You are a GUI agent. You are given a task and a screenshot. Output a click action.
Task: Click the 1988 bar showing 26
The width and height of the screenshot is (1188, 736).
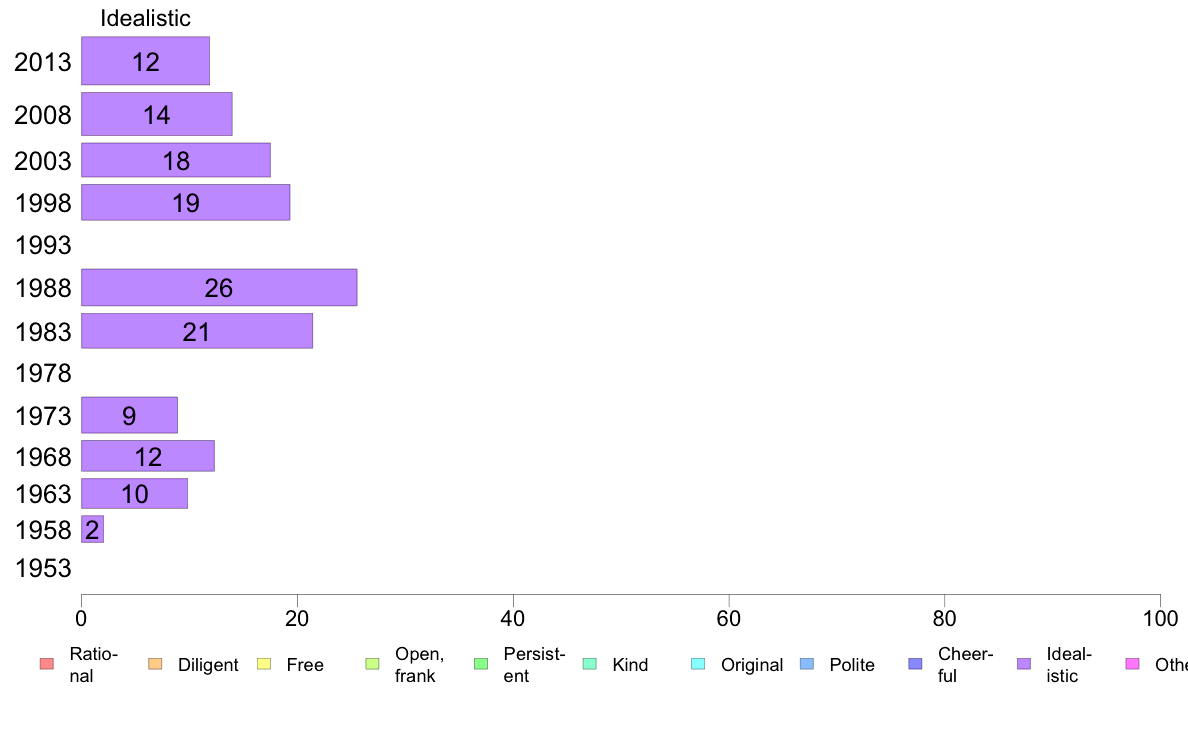coord(219,287)
